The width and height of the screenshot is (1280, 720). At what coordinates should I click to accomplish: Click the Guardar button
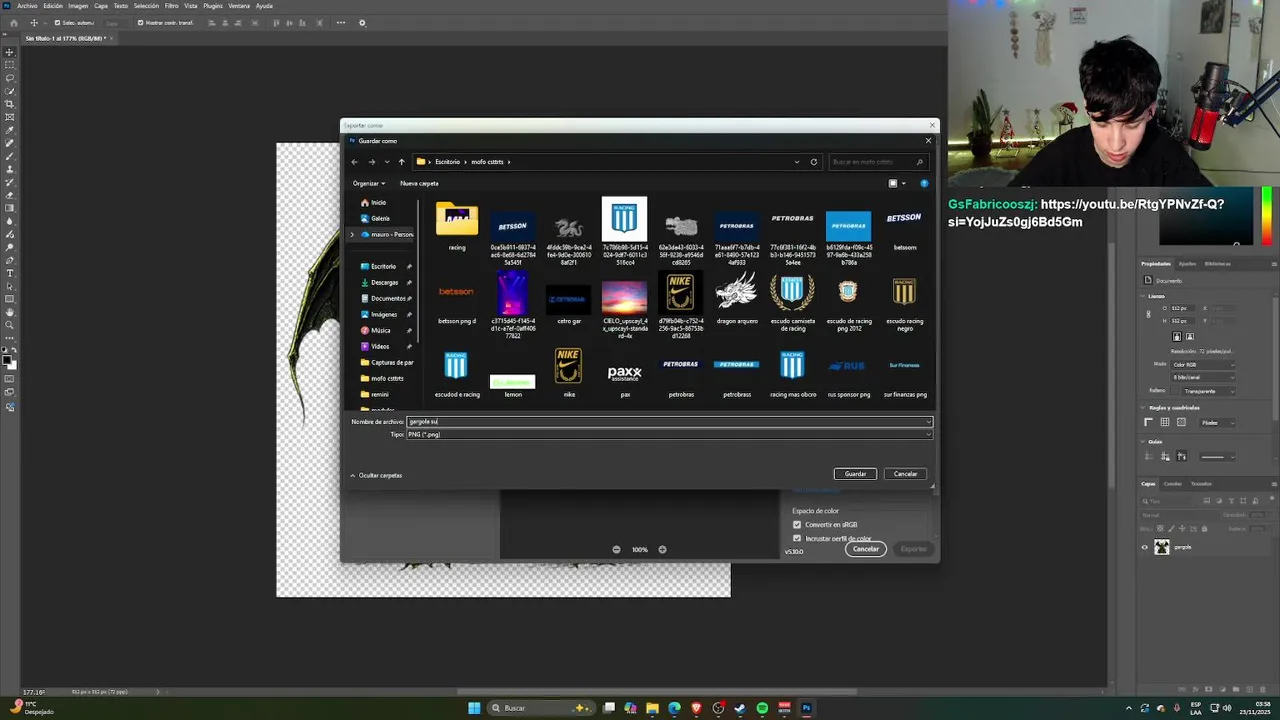(x=855, y=474)
